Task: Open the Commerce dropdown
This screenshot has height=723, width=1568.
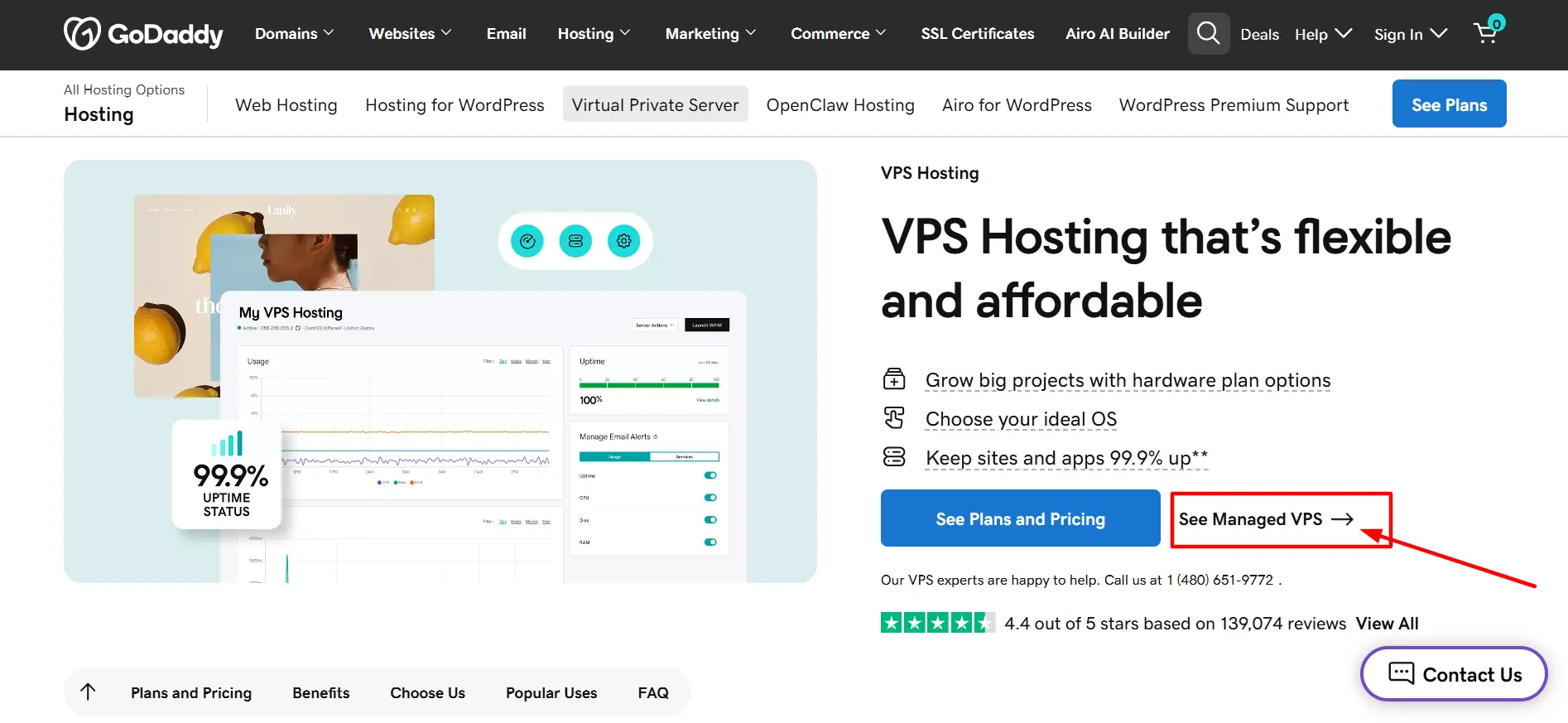Action: click(x=839, y=34)
